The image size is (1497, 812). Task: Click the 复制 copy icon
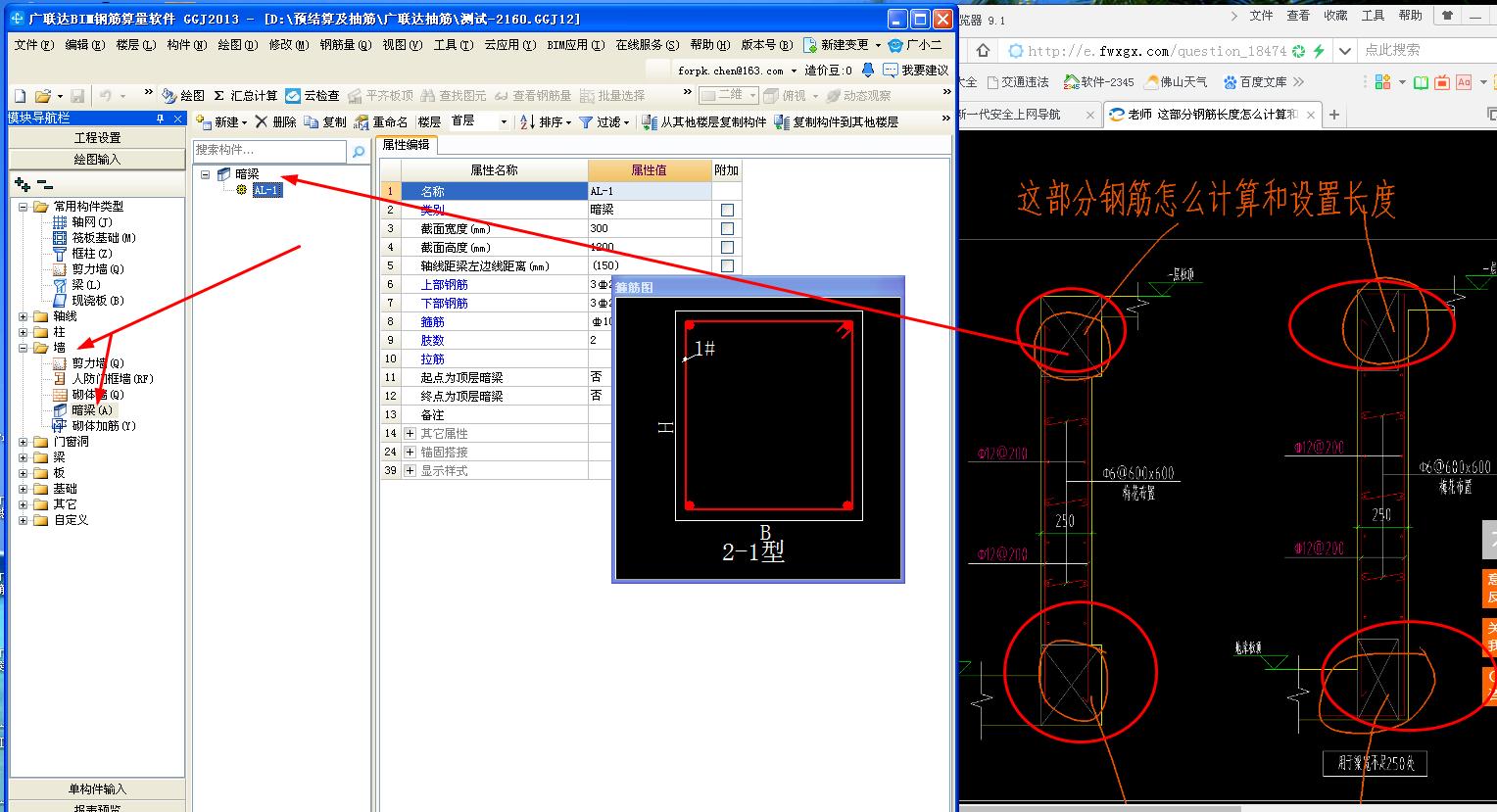pos(312,121)
